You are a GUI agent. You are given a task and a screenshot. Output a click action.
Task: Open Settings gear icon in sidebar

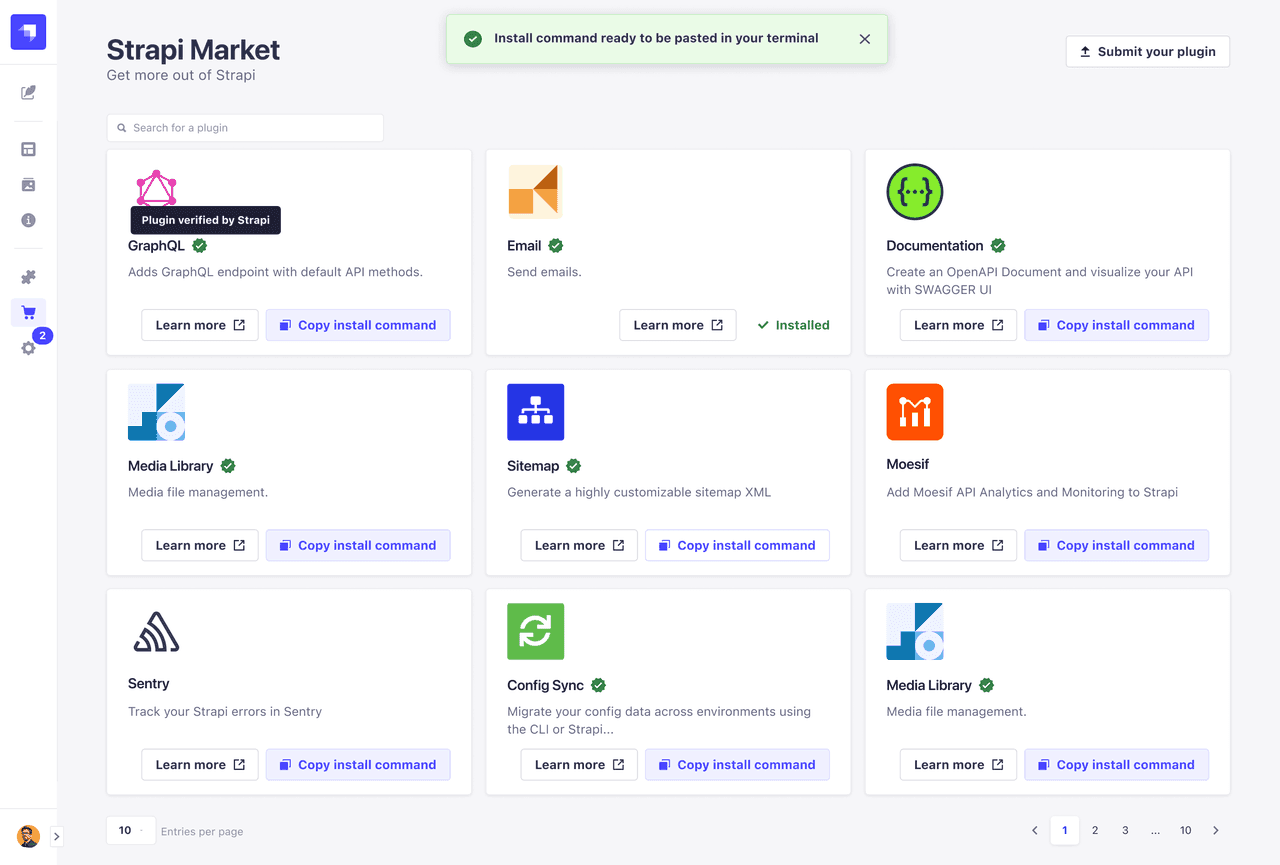click(28, 348)
